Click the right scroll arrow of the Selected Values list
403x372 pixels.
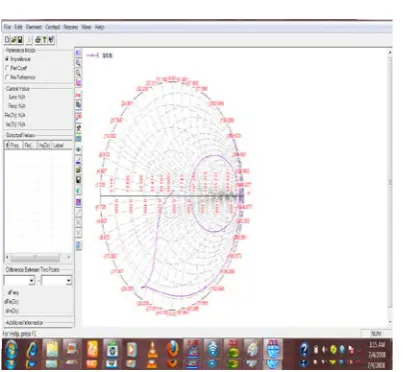pyautogui.click(x=69, y=257)
